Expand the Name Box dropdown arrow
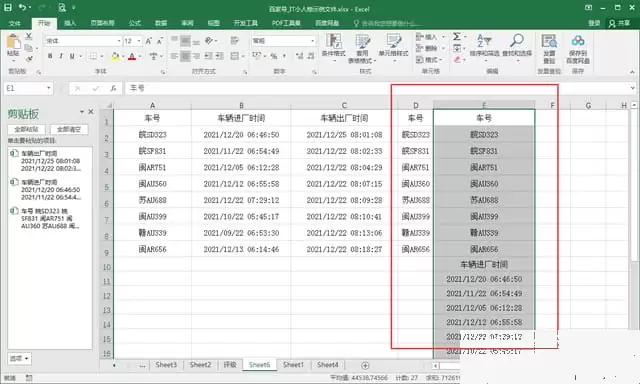This screenshot has height=384, width=640. click(49, 88)
